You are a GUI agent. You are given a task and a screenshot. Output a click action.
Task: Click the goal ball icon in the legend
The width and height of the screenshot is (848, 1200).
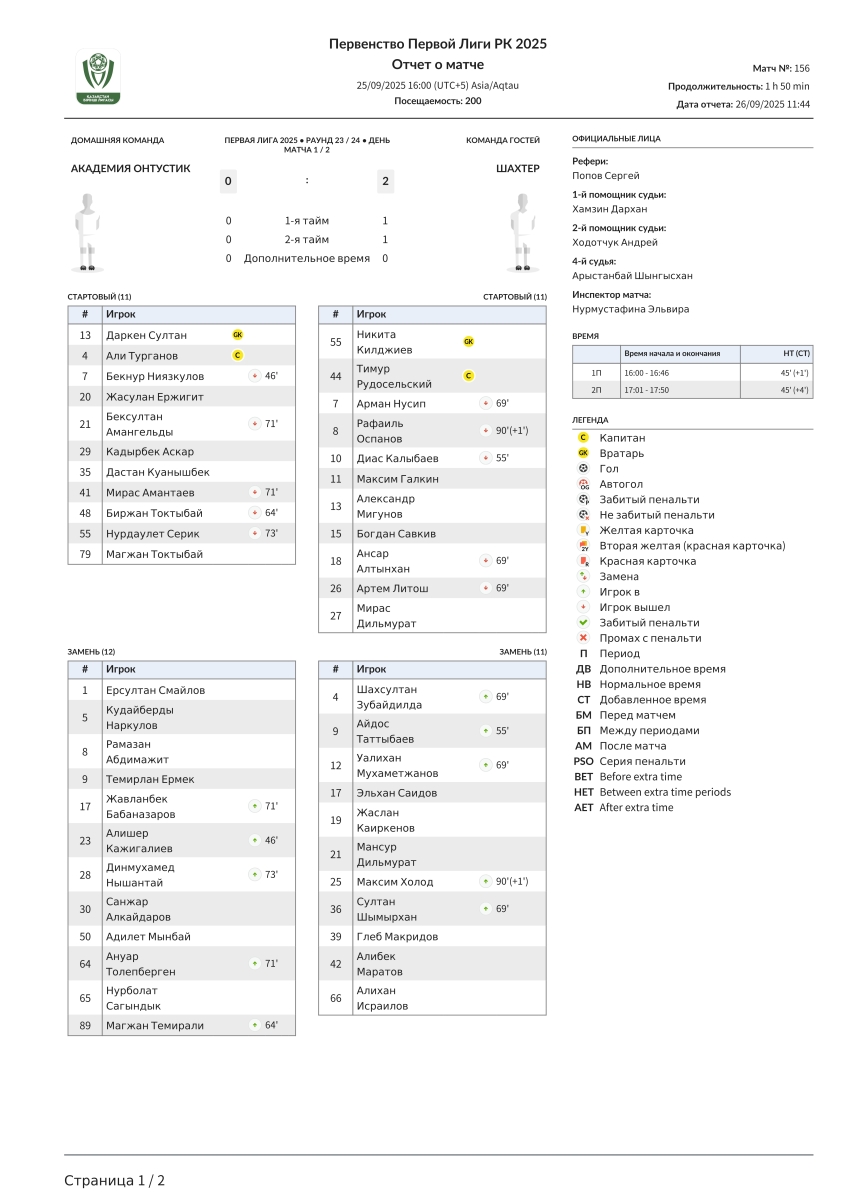click(583, 468)
